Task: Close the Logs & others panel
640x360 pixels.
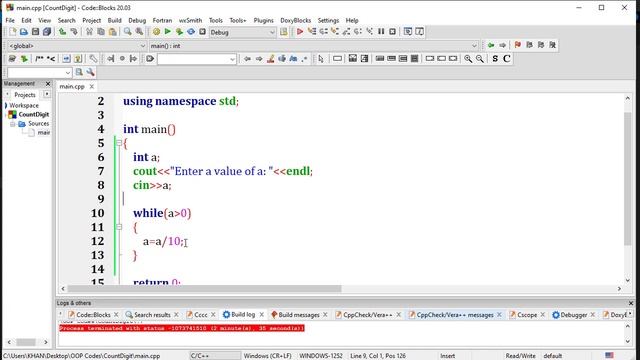Action: pyautogui.click(x=631, y=303)
